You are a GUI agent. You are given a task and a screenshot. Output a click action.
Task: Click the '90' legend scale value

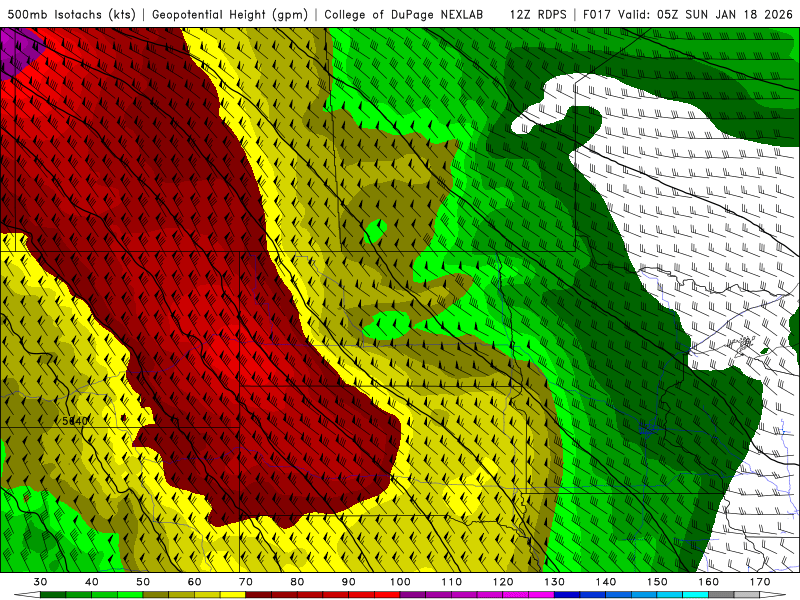click(348, 582)
